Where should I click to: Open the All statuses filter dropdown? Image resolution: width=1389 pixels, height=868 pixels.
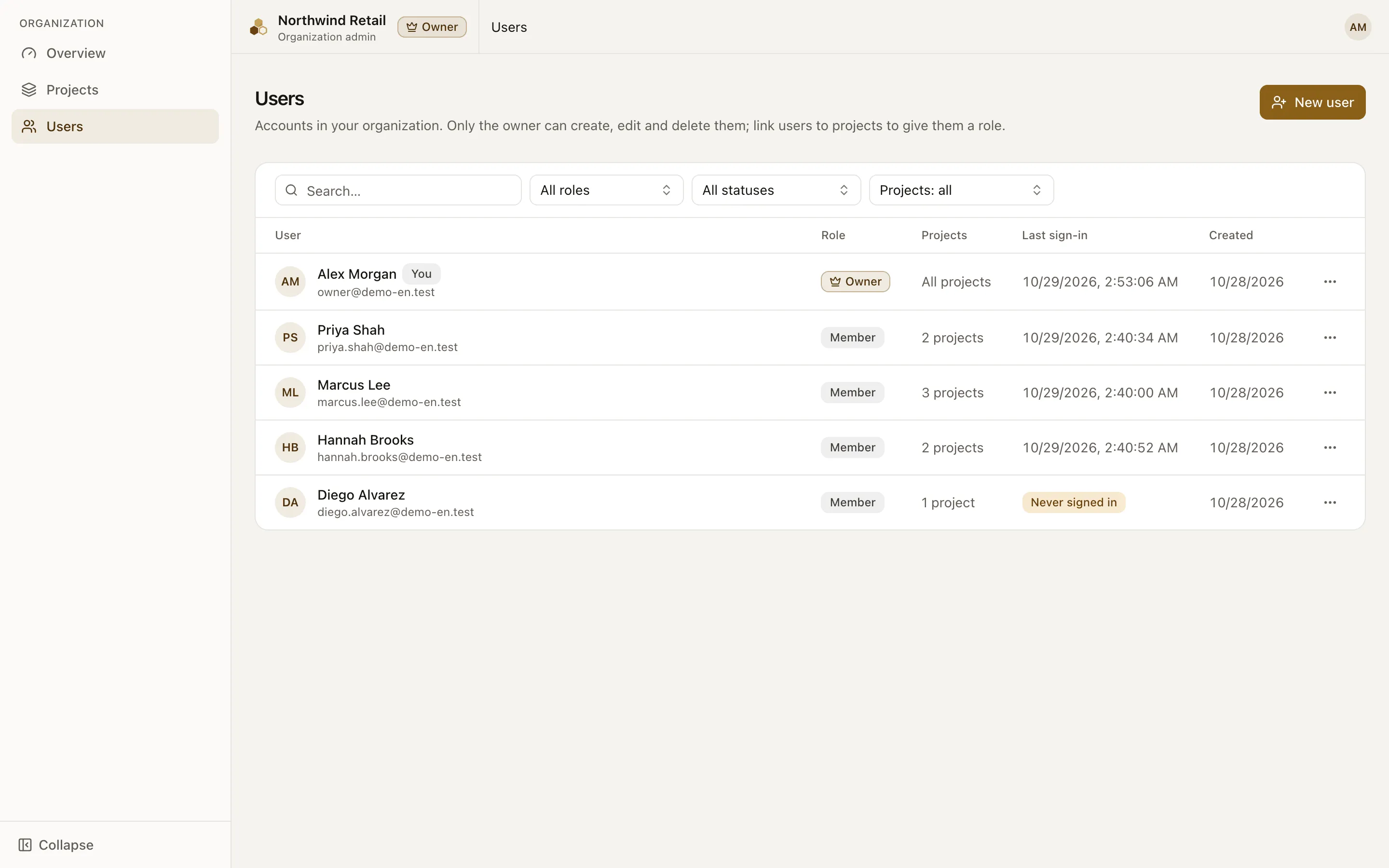pos(776,190)
